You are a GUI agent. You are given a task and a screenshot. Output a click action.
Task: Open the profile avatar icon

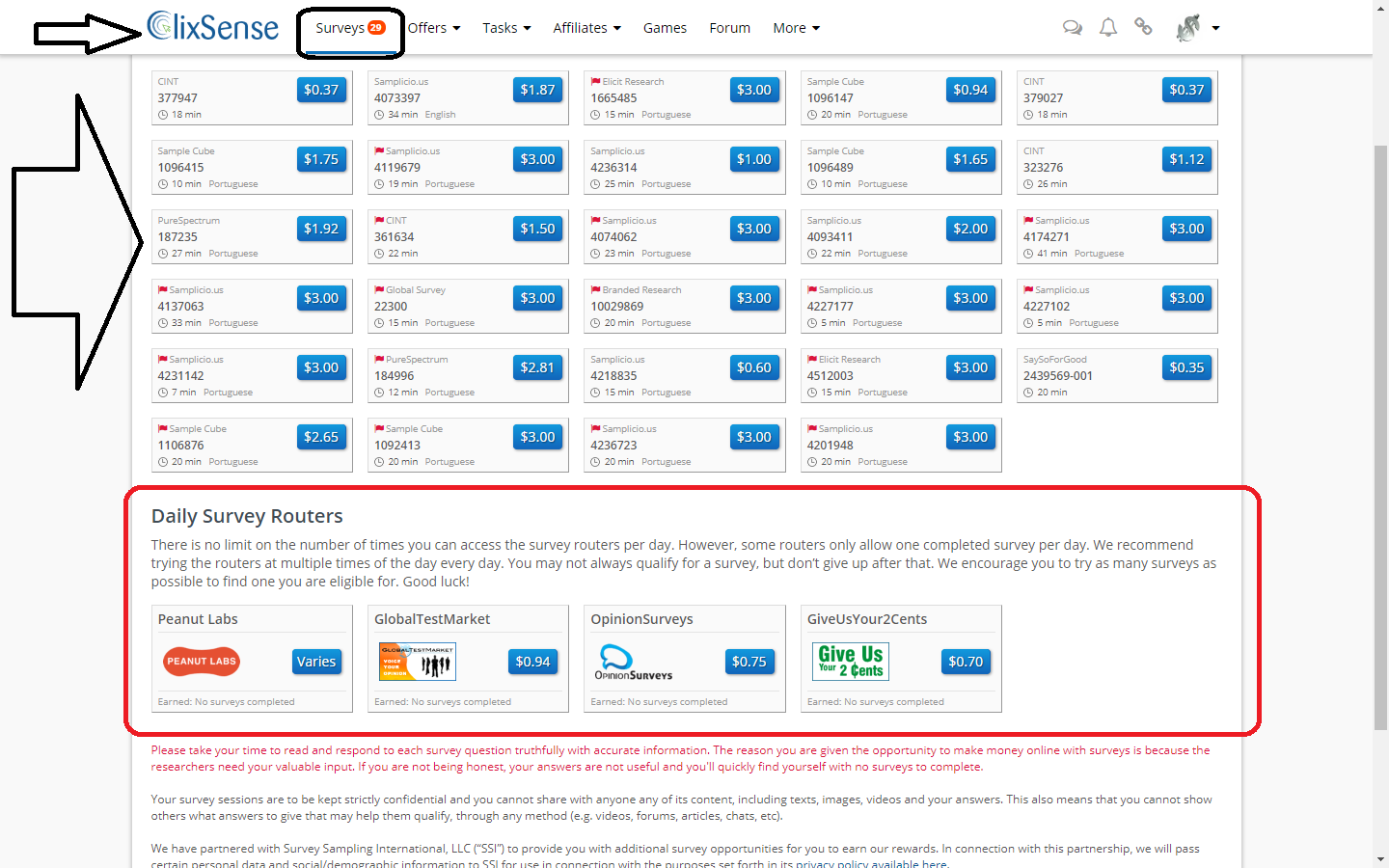click(1189, 27)
